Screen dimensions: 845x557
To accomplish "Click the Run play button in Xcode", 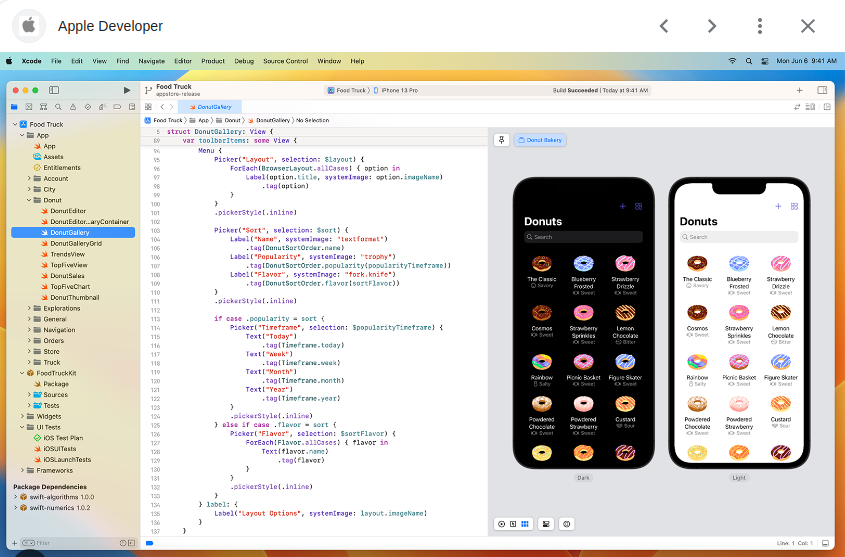I will click(127, 90).
